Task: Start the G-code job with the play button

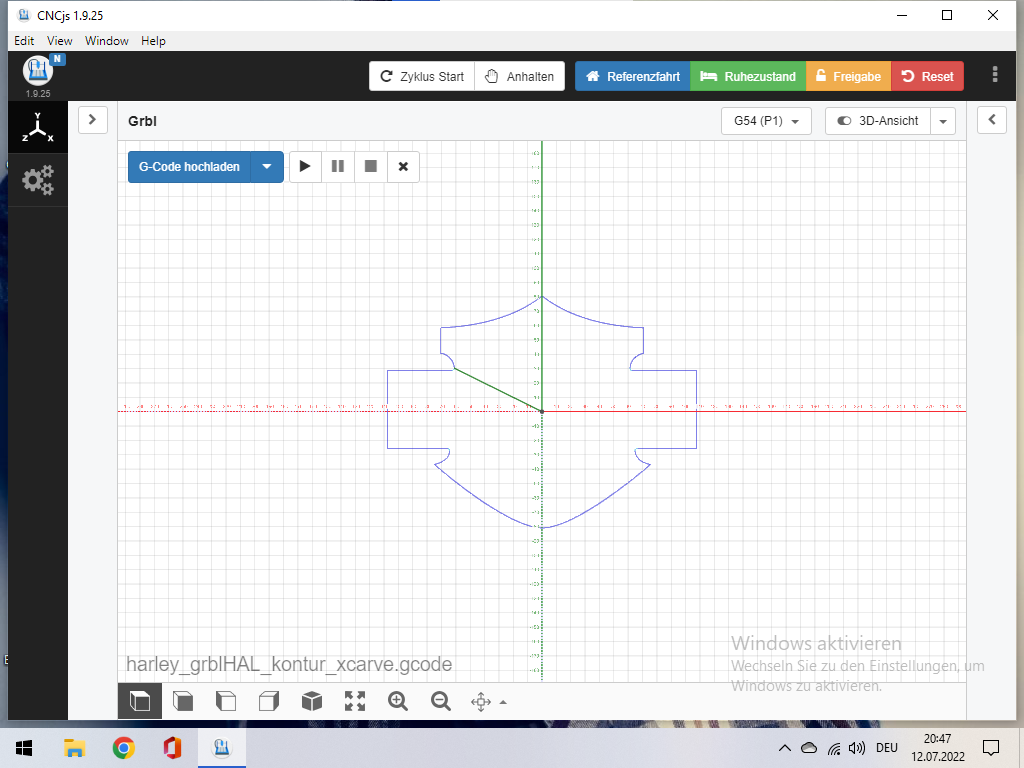Action: 305,167
